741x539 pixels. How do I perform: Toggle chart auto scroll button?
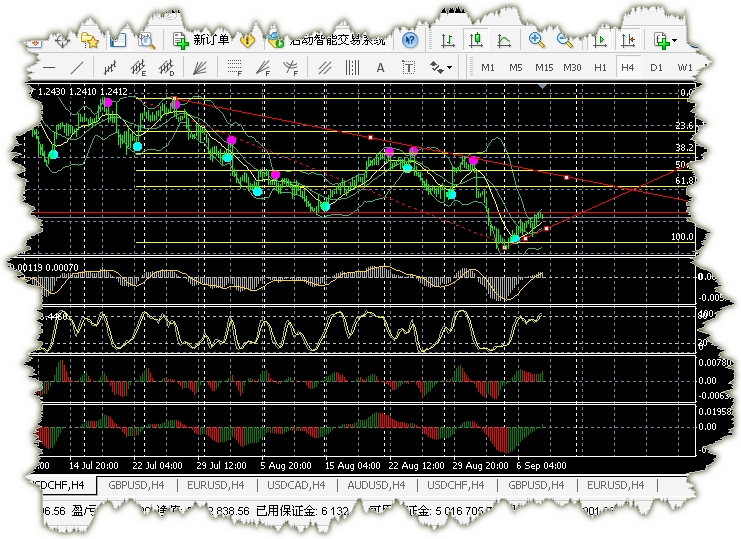click(600, 41)
